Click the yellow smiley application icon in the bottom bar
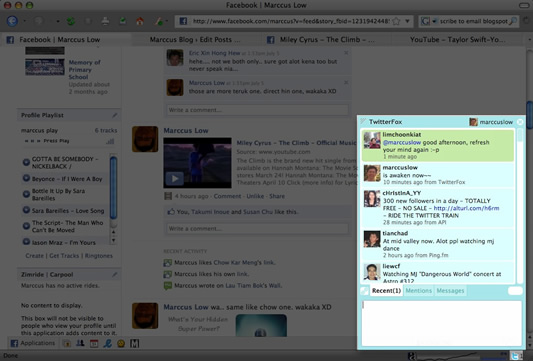Image resolution: width=533 pixels, height=361 pixels. (x=121, y=343)
